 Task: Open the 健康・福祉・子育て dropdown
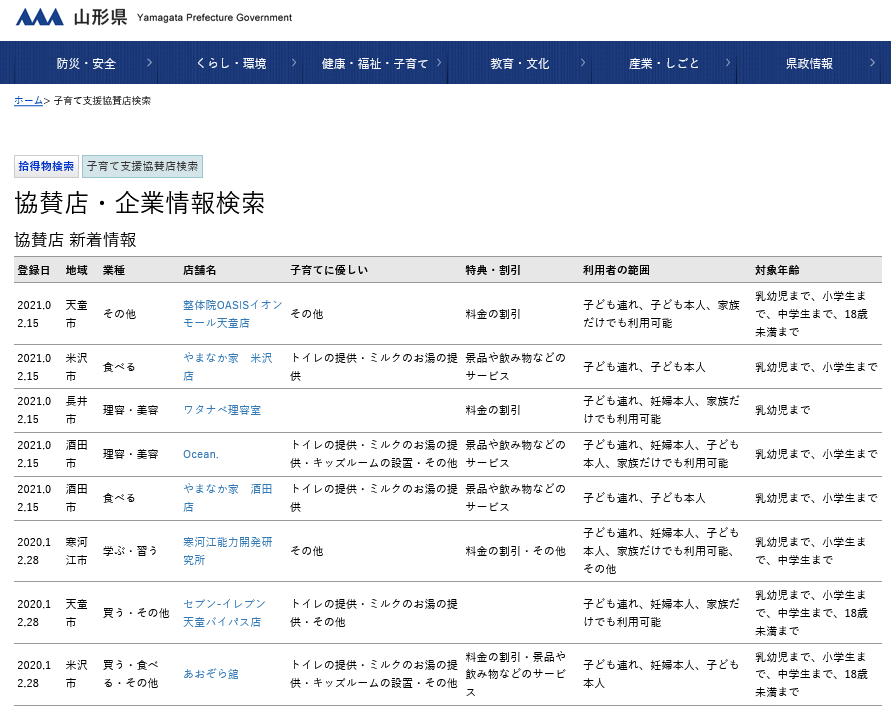[441, 62]
